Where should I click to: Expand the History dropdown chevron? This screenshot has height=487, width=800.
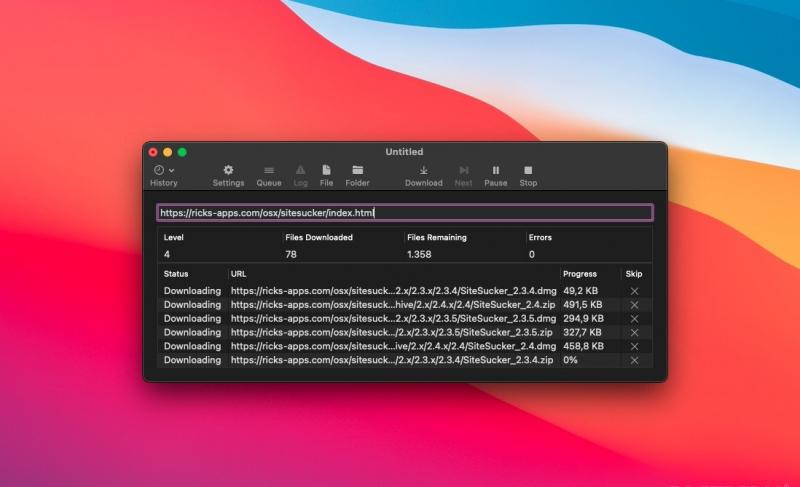[x=171, y=170]
